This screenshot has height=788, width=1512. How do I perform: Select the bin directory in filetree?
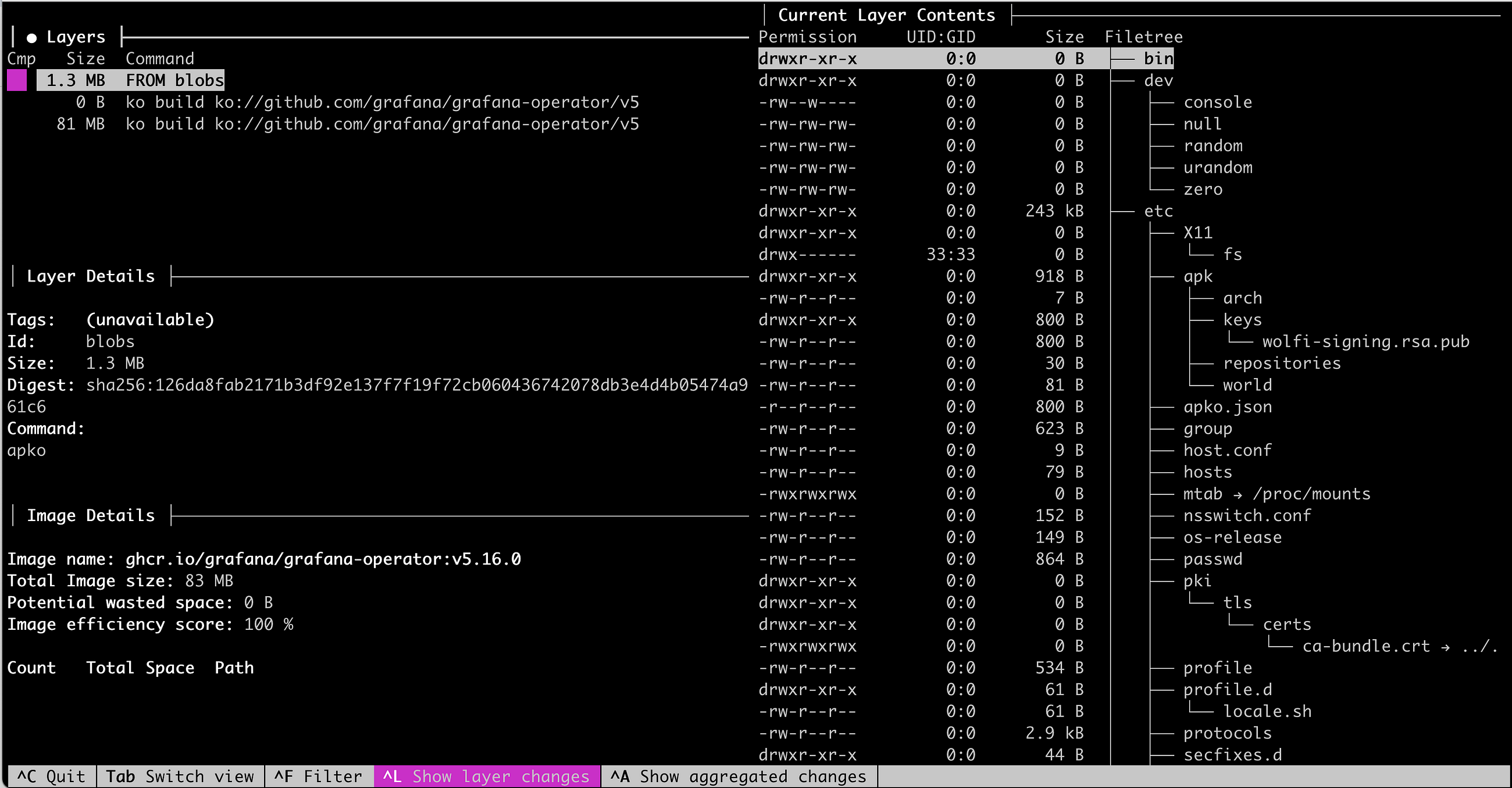[1158, 59]
